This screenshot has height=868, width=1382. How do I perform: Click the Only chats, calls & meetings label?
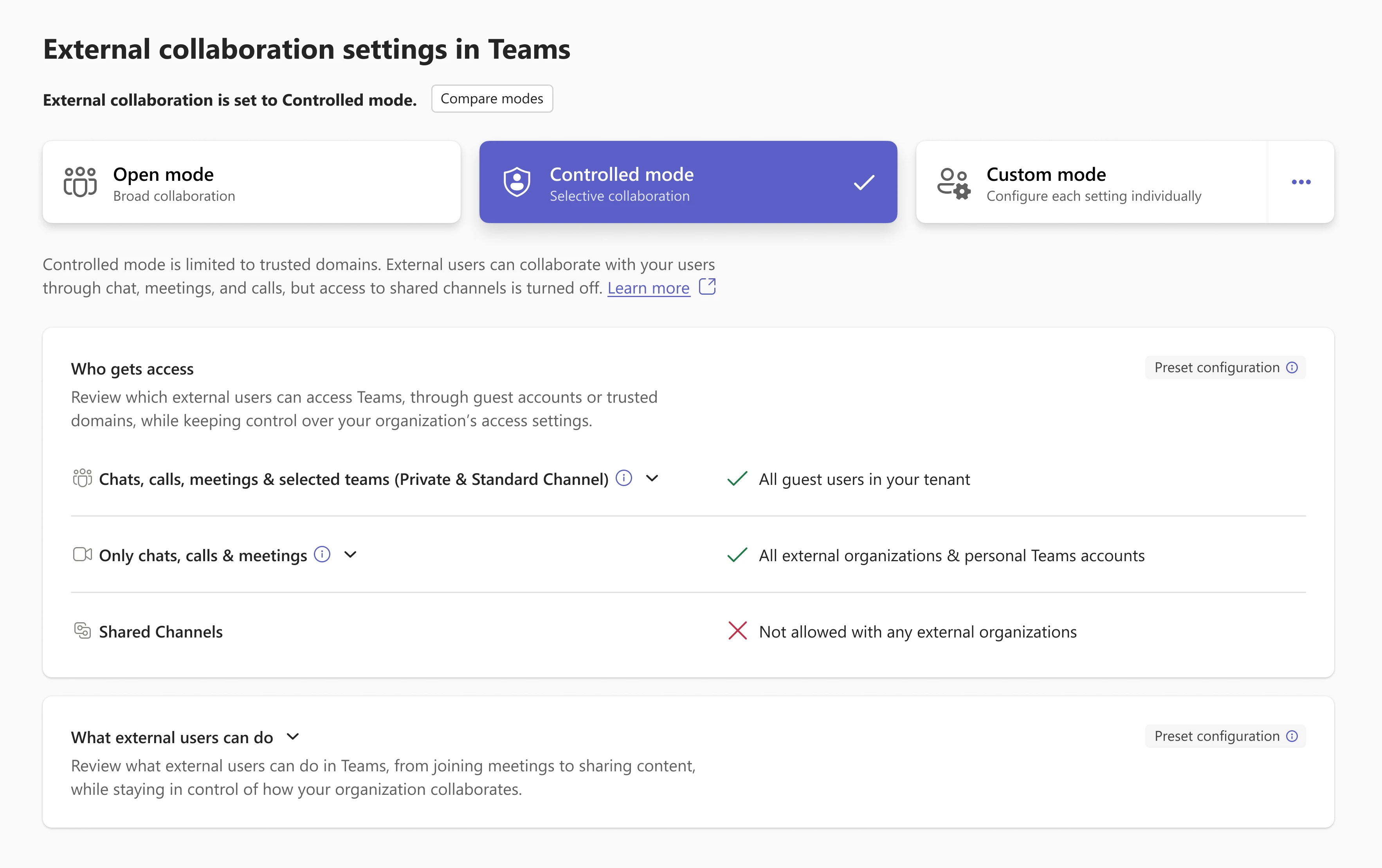(203, 555)
